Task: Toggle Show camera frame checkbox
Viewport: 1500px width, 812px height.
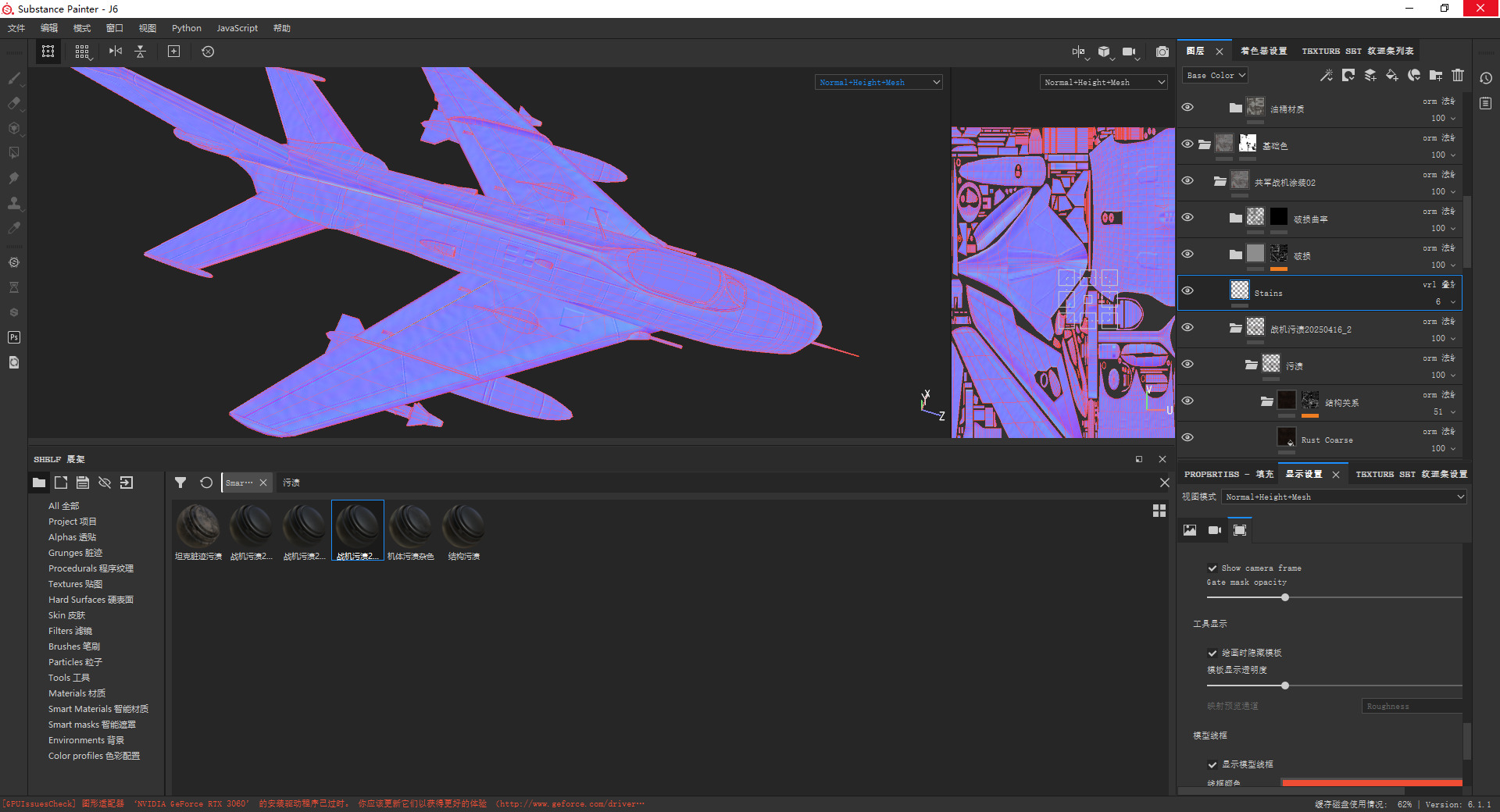Action: [1212, 568]
